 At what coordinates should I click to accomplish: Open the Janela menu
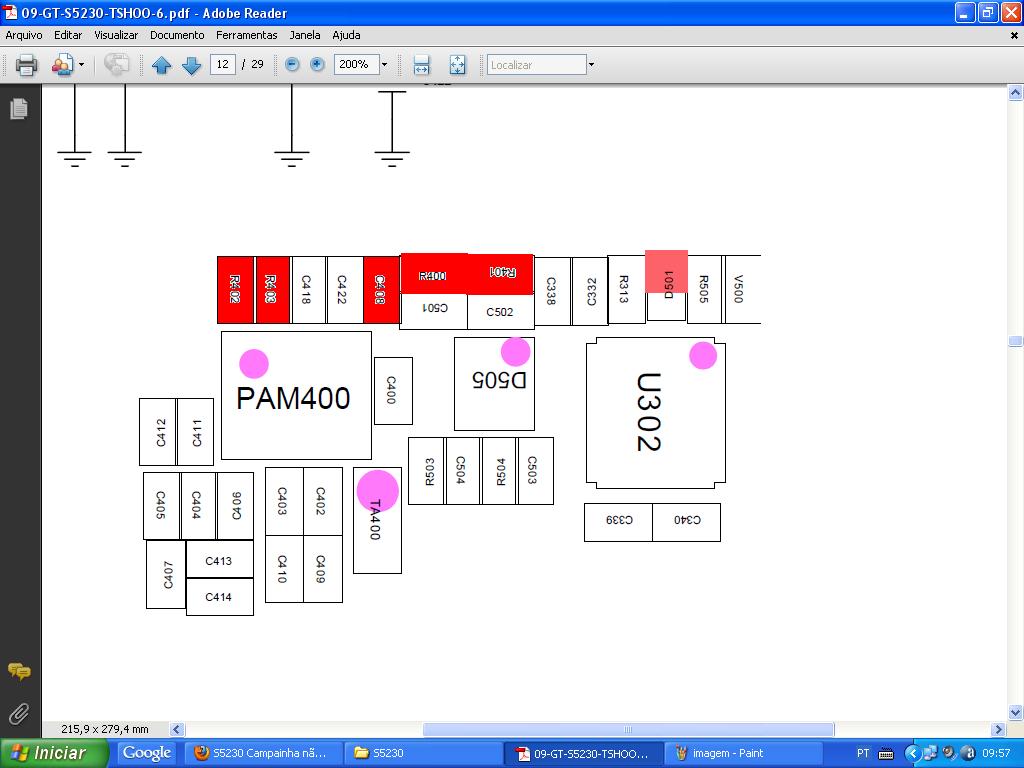coord(305,35)
